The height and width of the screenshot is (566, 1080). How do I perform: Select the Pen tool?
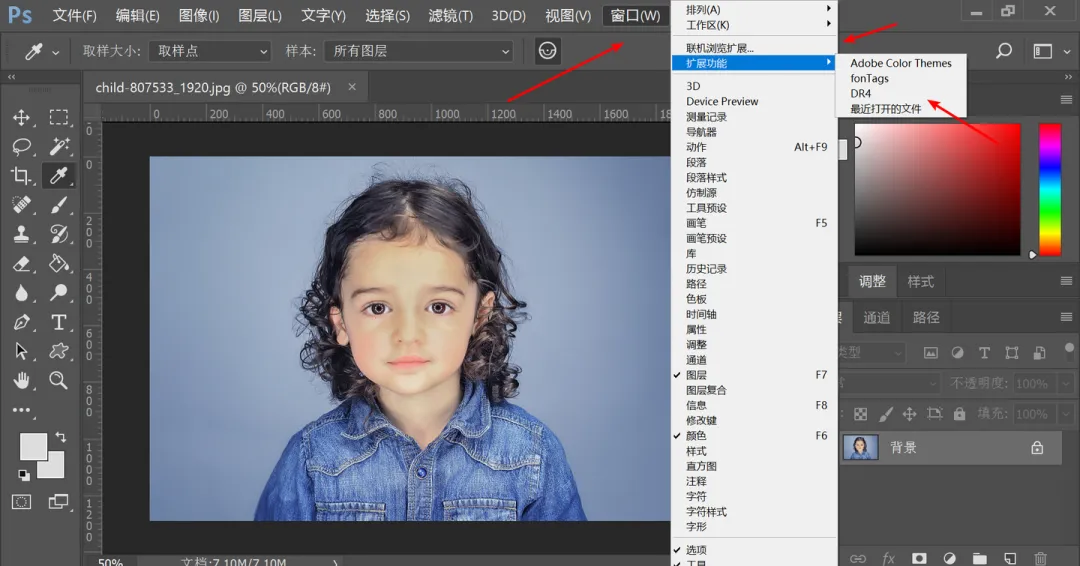[x=21, y=322]
